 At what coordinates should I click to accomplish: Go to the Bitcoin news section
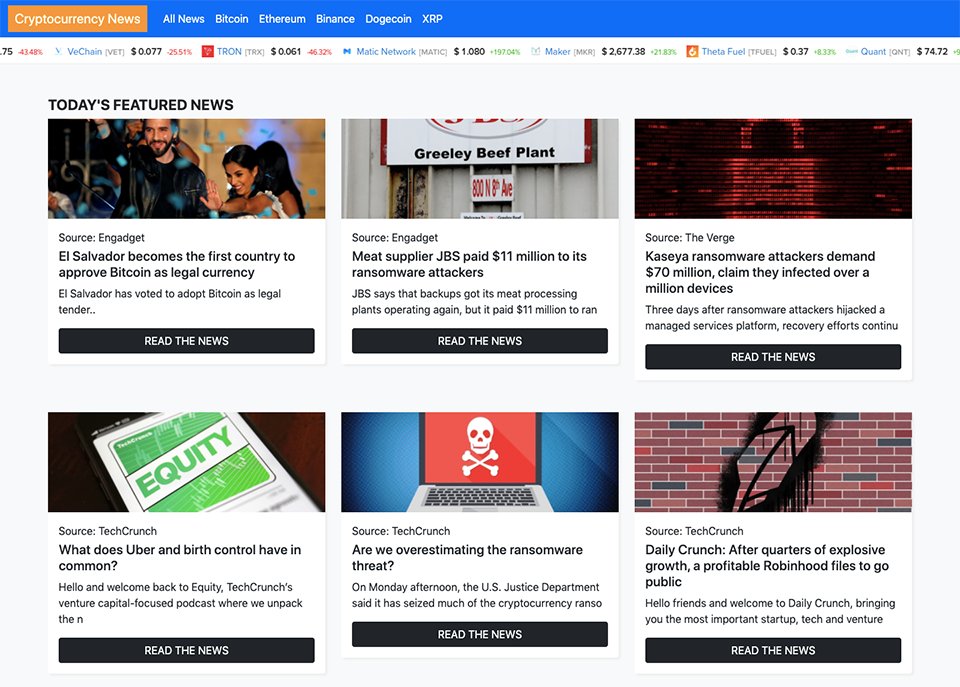231,19
